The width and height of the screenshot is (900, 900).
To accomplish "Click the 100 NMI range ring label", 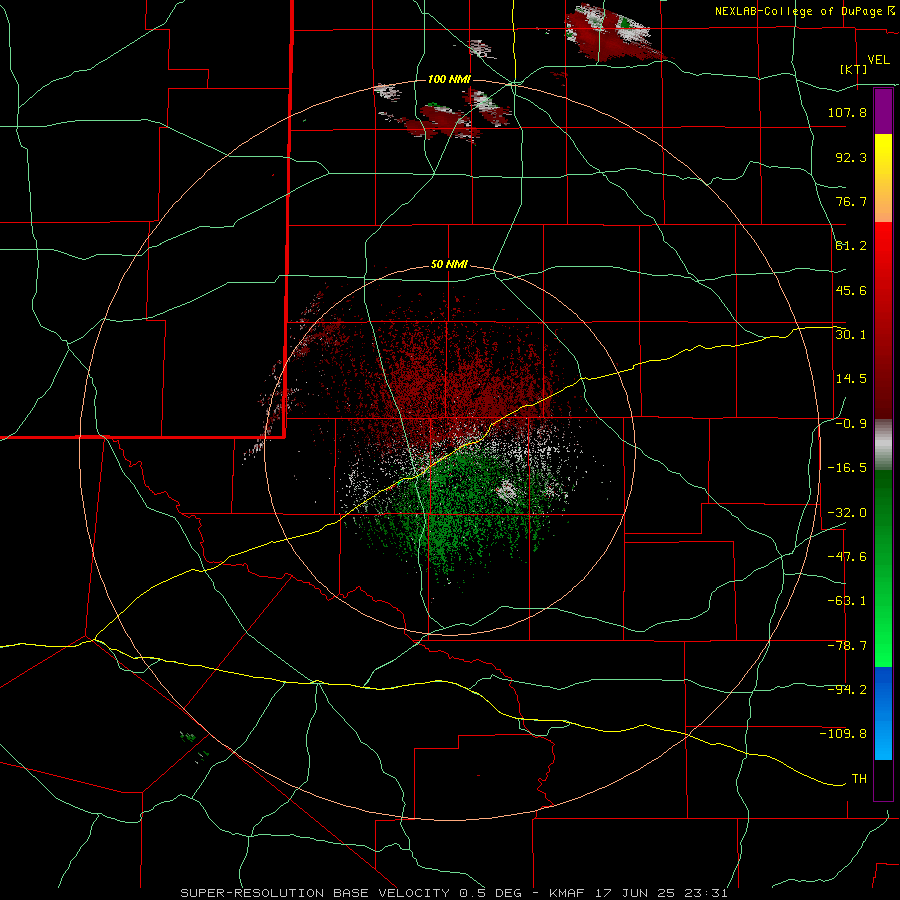I will (449, 79).
